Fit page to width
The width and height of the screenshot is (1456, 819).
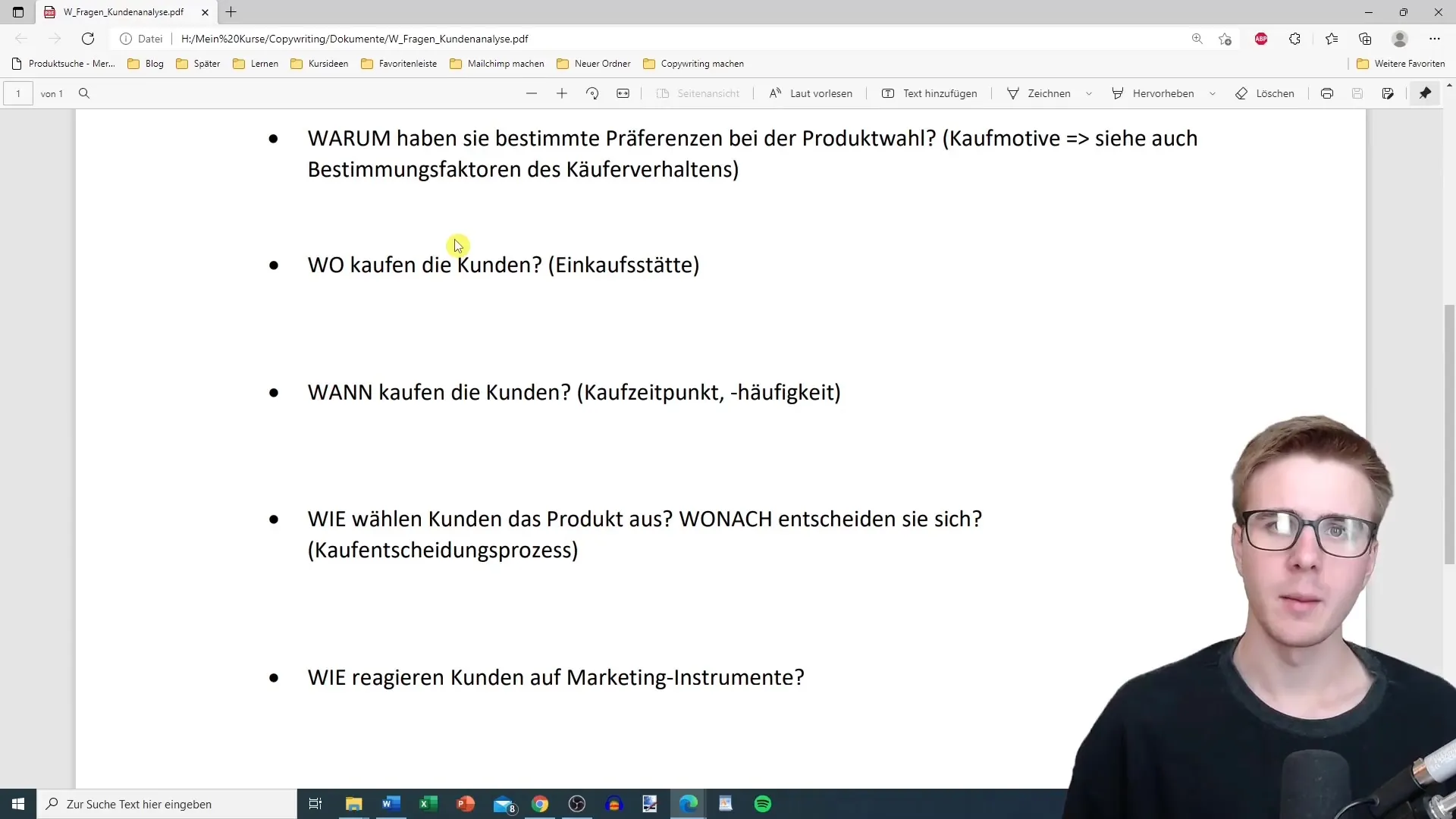point(623,93)
